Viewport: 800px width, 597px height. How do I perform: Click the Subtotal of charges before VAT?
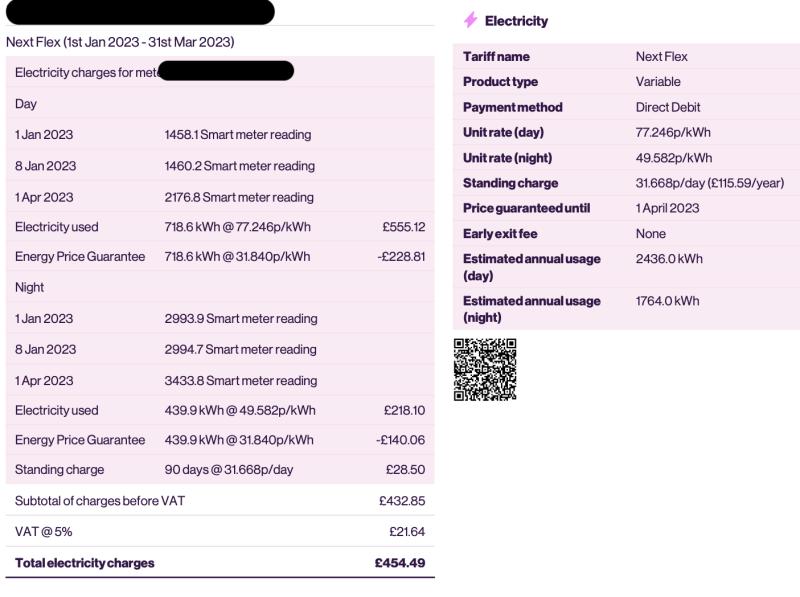click(x=100, y=501)
